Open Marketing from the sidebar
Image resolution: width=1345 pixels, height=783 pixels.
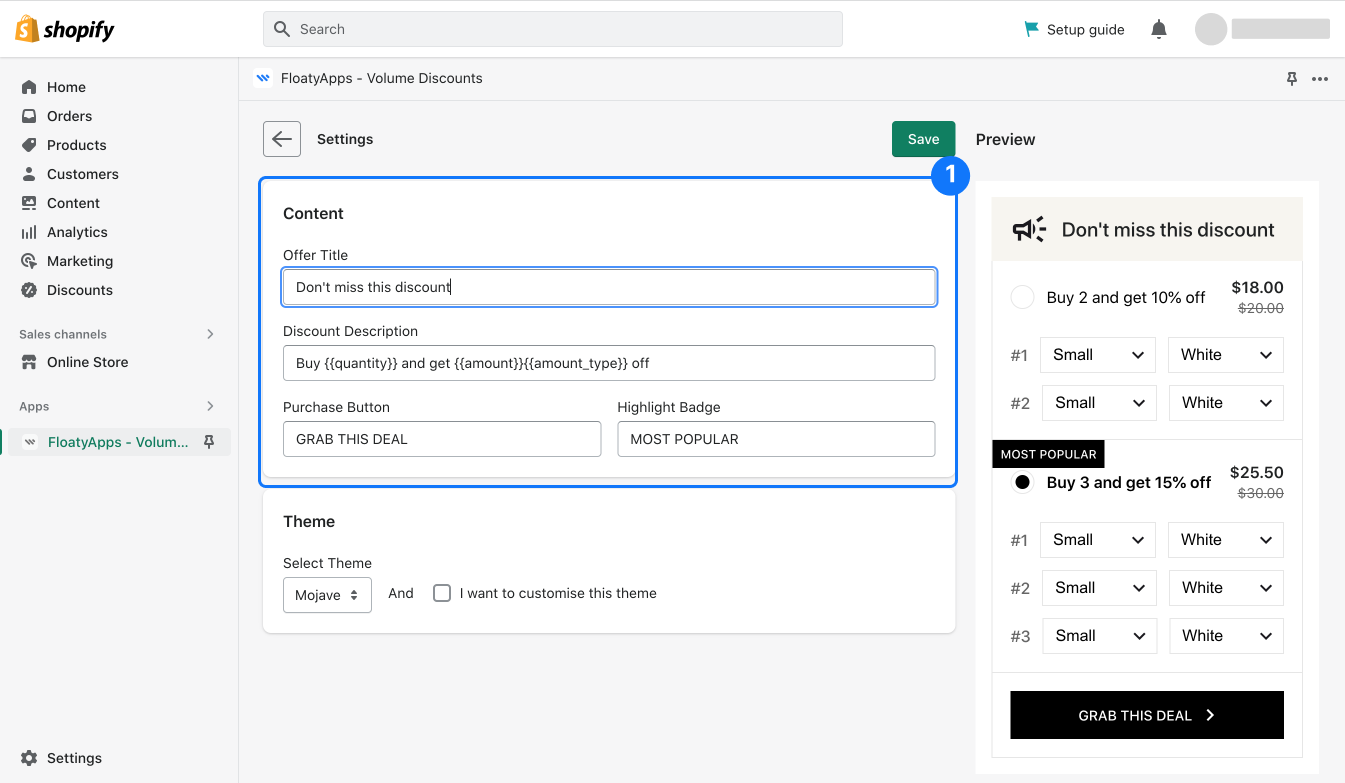click(x=78, y=260)
